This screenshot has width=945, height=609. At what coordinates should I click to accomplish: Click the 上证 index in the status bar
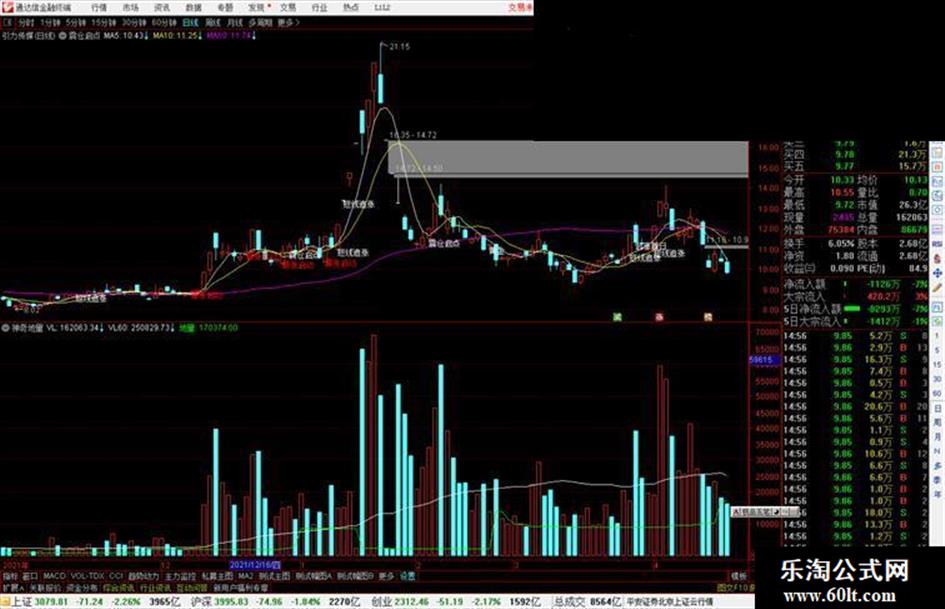(x=21, y=602)
